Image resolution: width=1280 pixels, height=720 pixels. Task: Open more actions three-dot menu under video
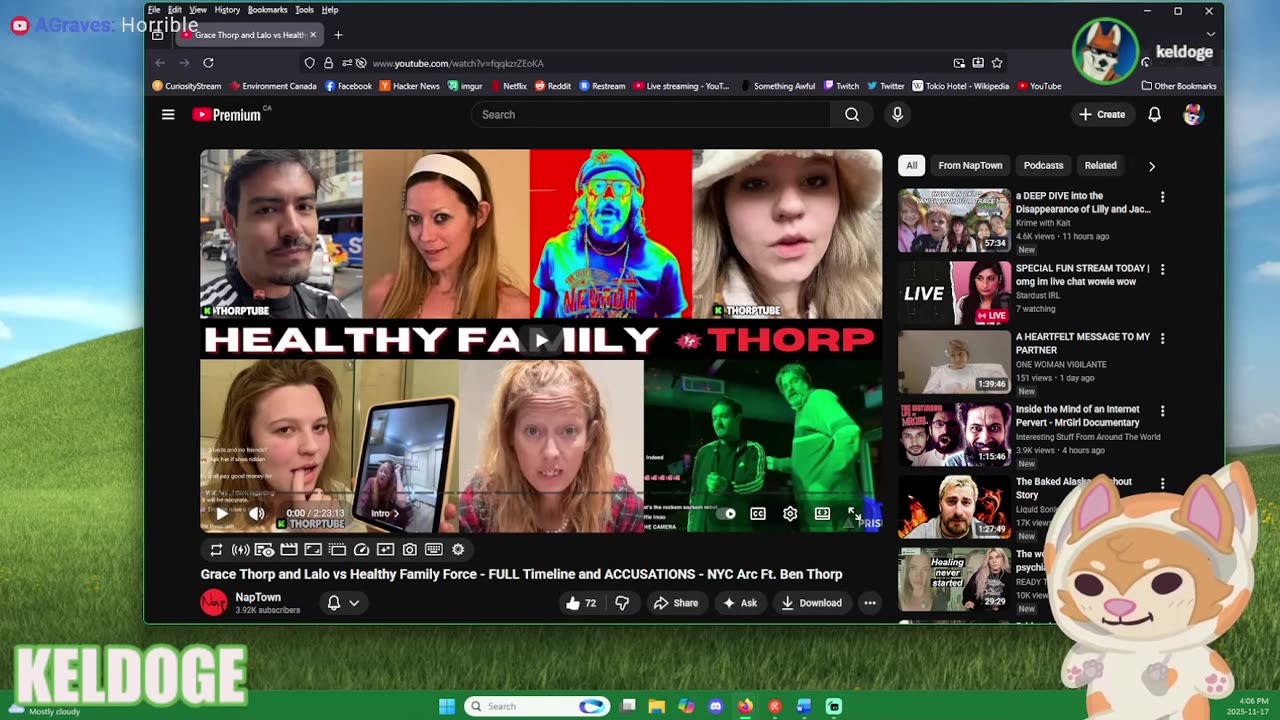pos(870,603)
